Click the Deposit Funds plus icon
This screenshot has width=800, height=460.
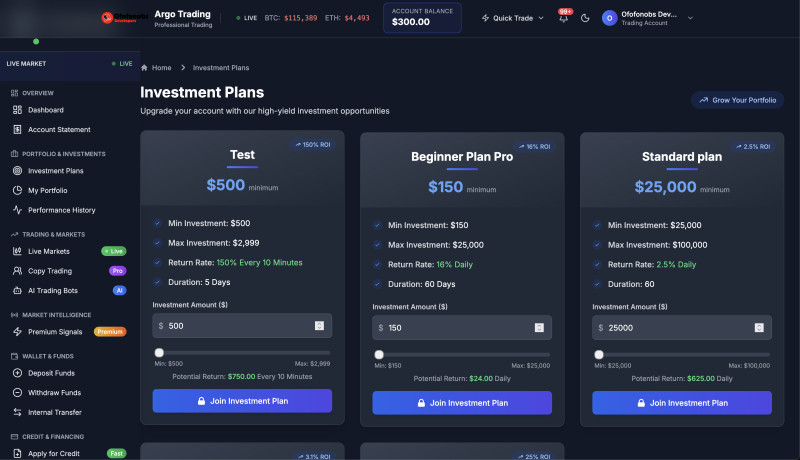click(17, 373)
